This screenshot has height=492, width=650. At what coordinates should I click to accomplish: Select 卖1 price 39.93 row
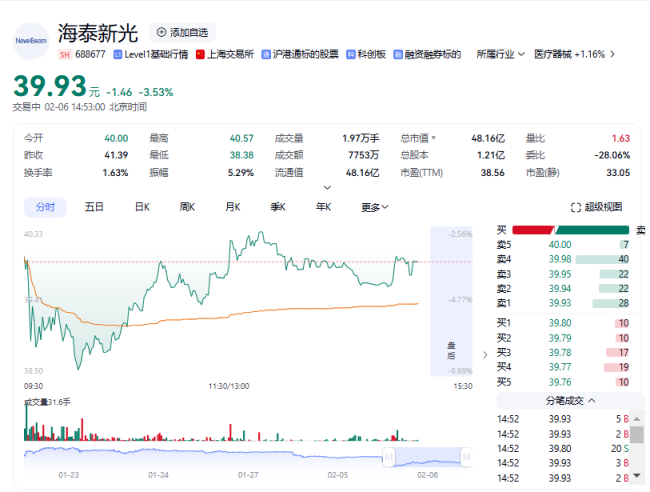click(x=563, y=303)
